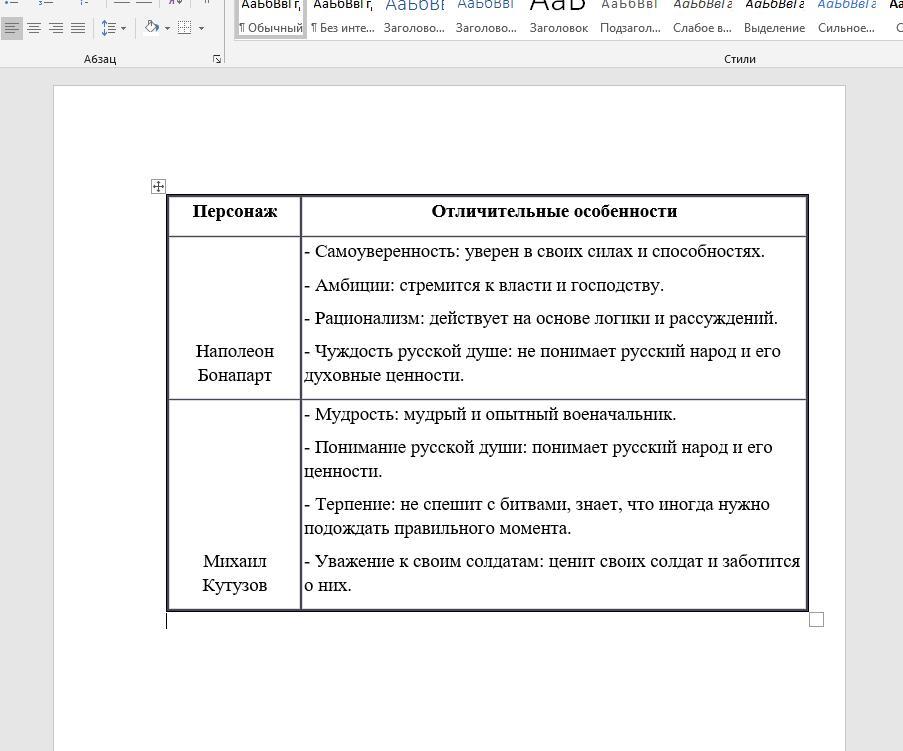
Task: Apply the Выделение style
Action: (774, 18)
